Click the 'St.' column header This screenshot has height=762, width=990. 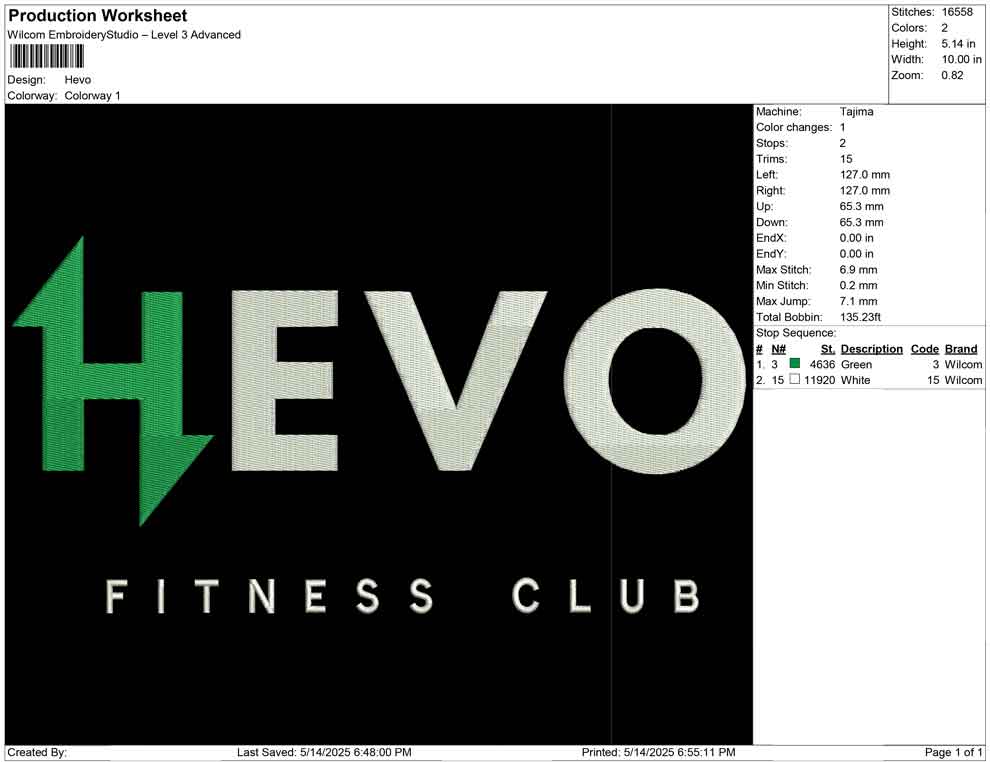pyautogui.click(x=828, y=349)
